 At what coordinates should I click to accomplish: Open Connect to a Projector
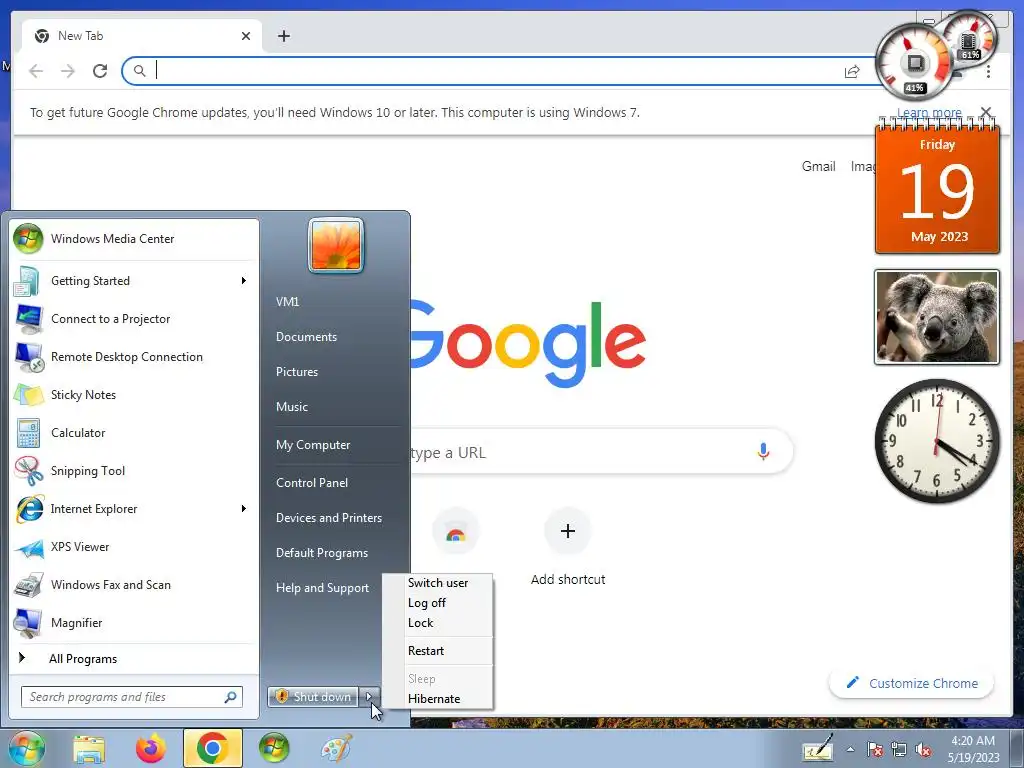click(x=134, y=319)
